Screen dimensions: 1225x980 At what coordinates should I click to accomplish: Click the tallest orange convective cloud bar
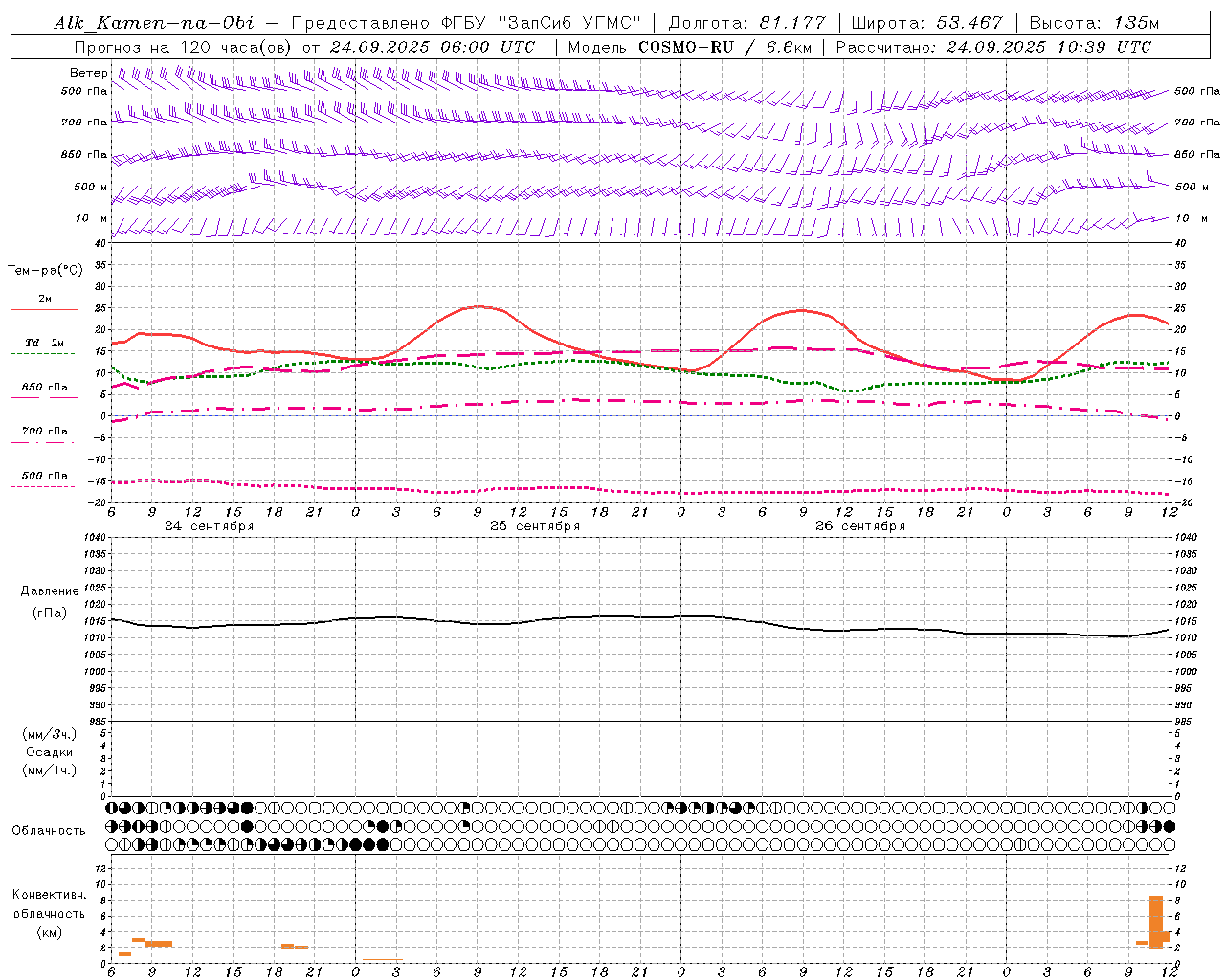(1156, 923)
